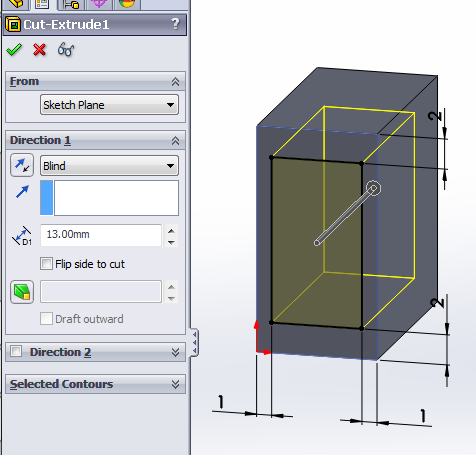Open help for Cut-Extrude1

(175, 24)
